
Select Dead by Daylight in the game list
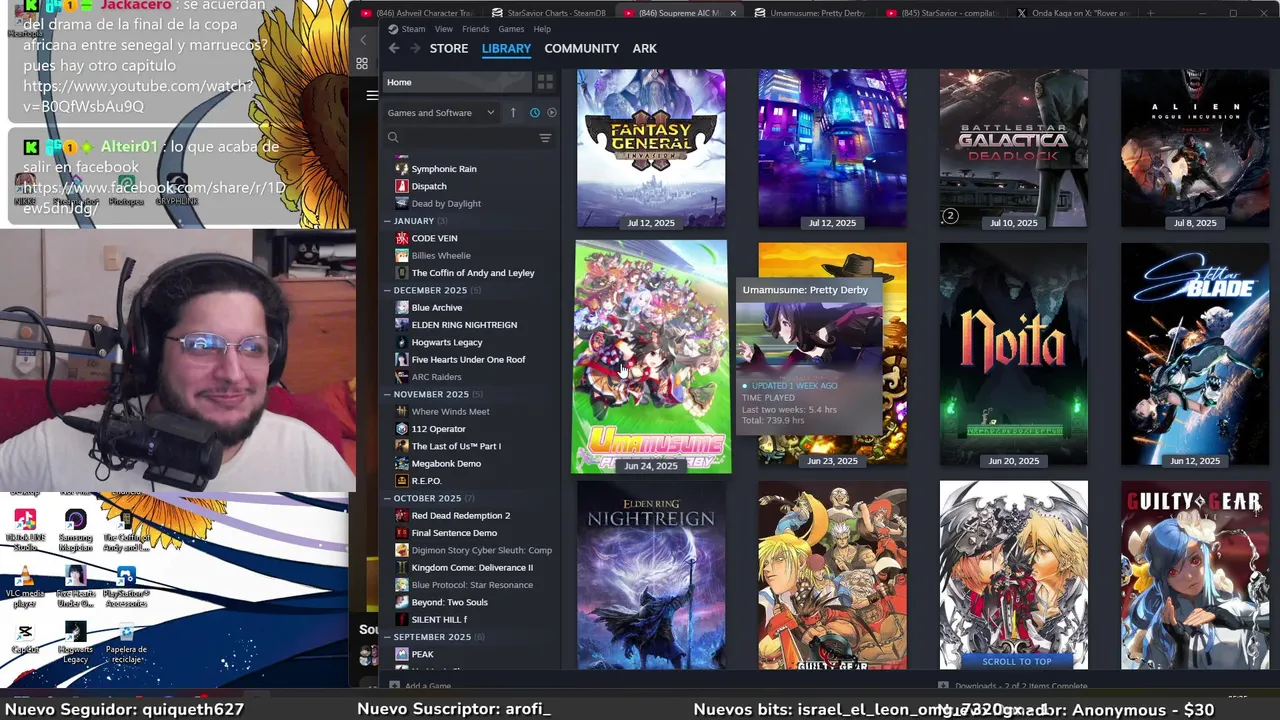[445, 203]
